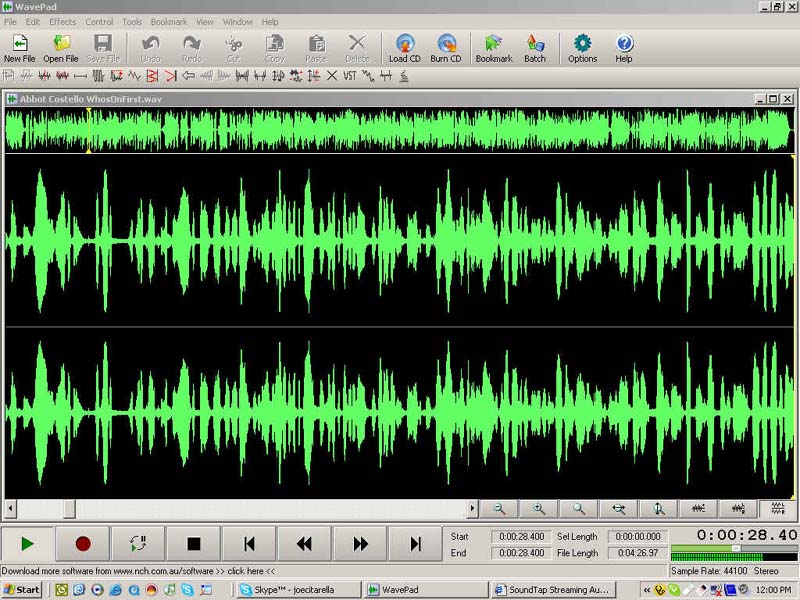This screenshot has width=800, height=600.
Task: Click the Open File toolbar icon
Action: [61, 48]
